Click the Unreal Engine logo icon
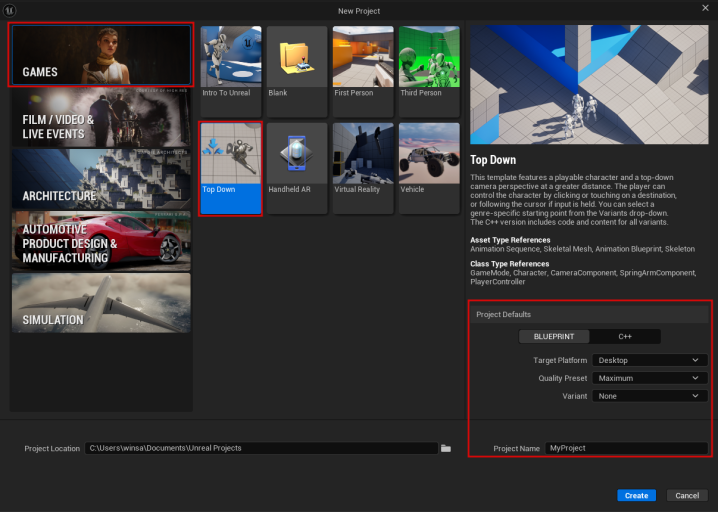Screen dimensions: 718x512 click(x=9, y=10)
